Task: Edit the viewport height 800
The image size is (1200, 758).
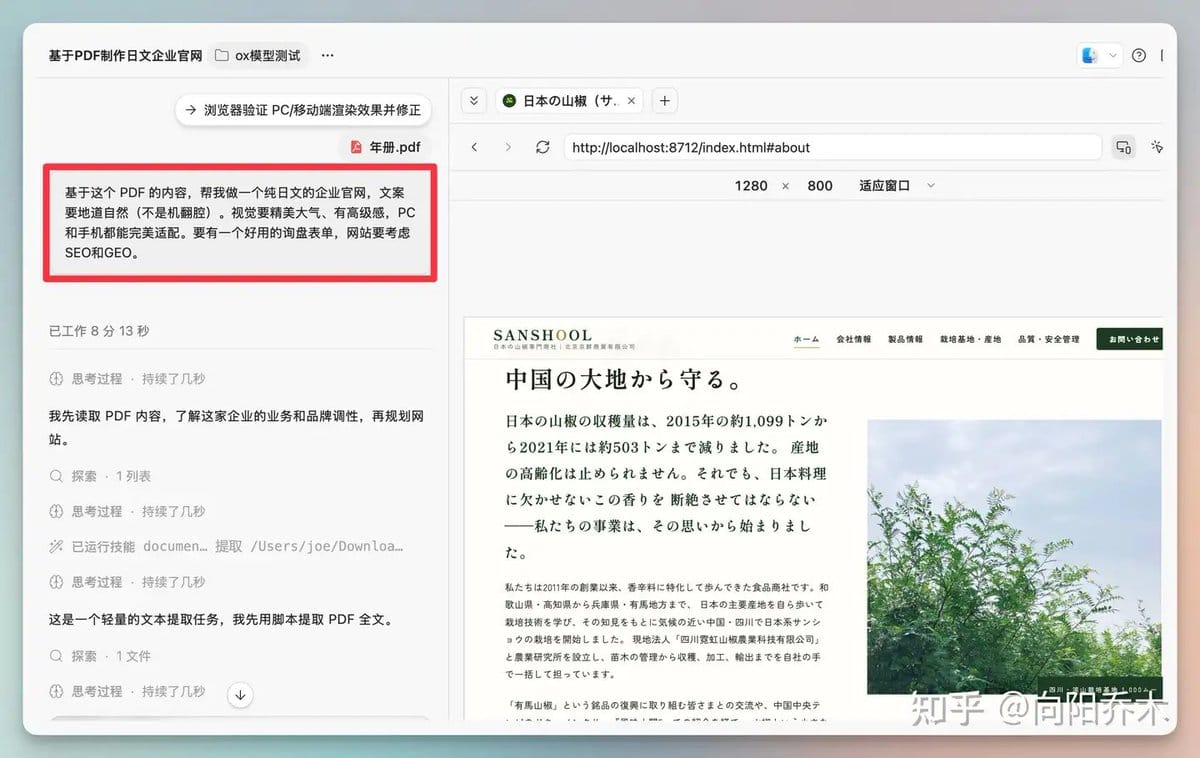Action: (820, 185)
